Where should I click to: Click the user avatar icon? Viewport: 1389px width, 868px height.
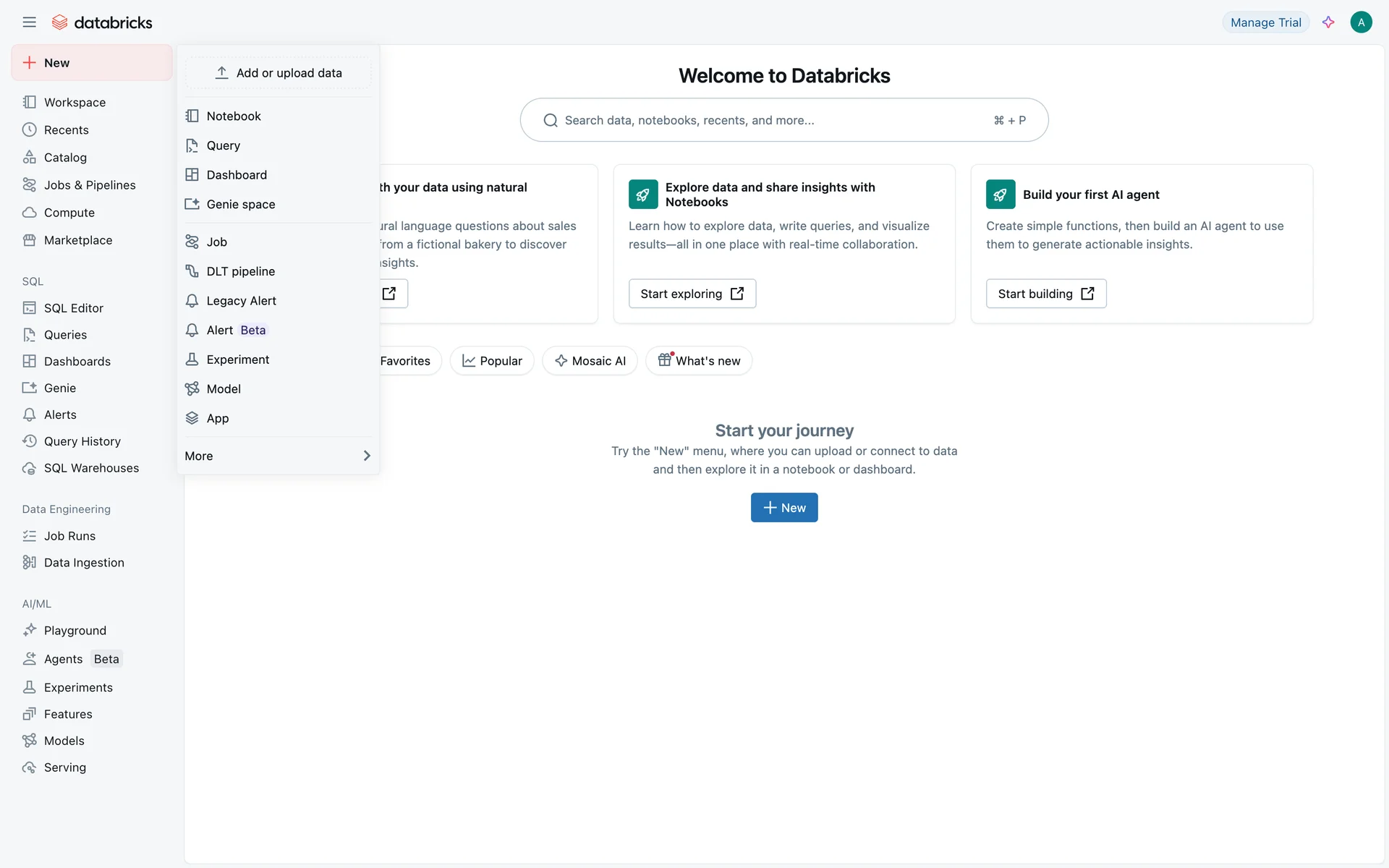click(1361, 22)
